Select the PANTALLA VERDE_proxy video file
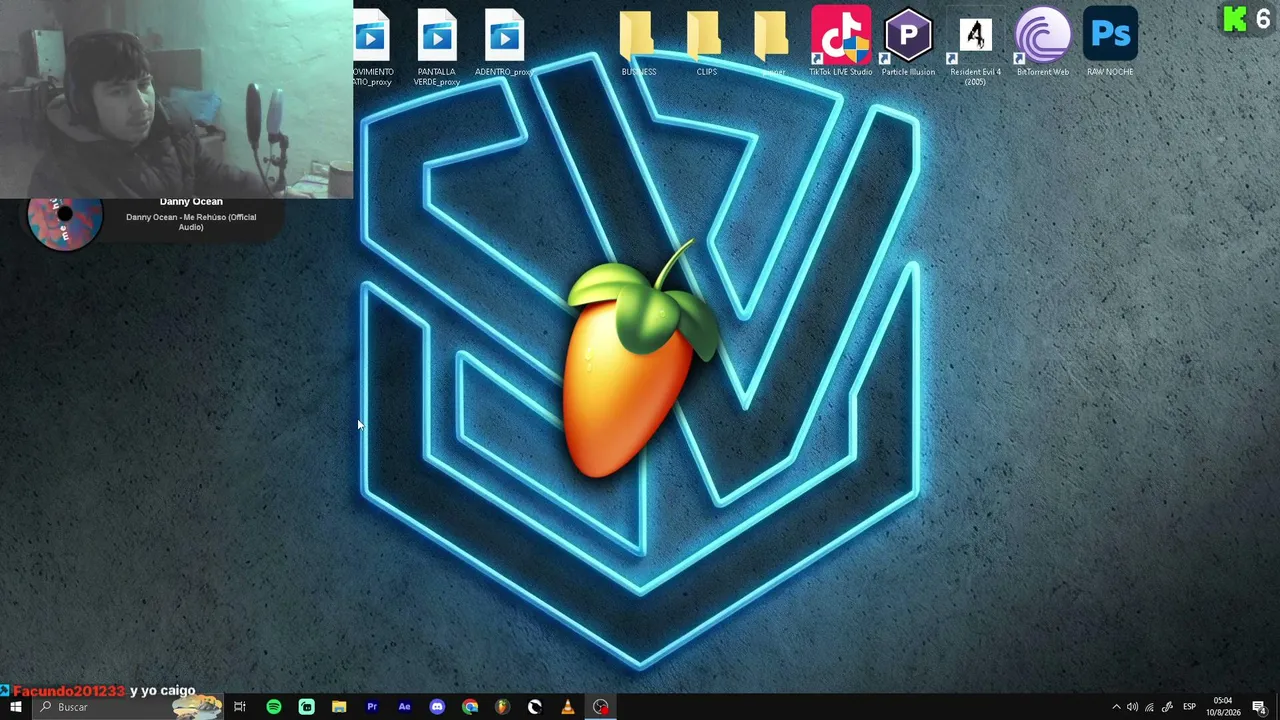 [437, 46]
